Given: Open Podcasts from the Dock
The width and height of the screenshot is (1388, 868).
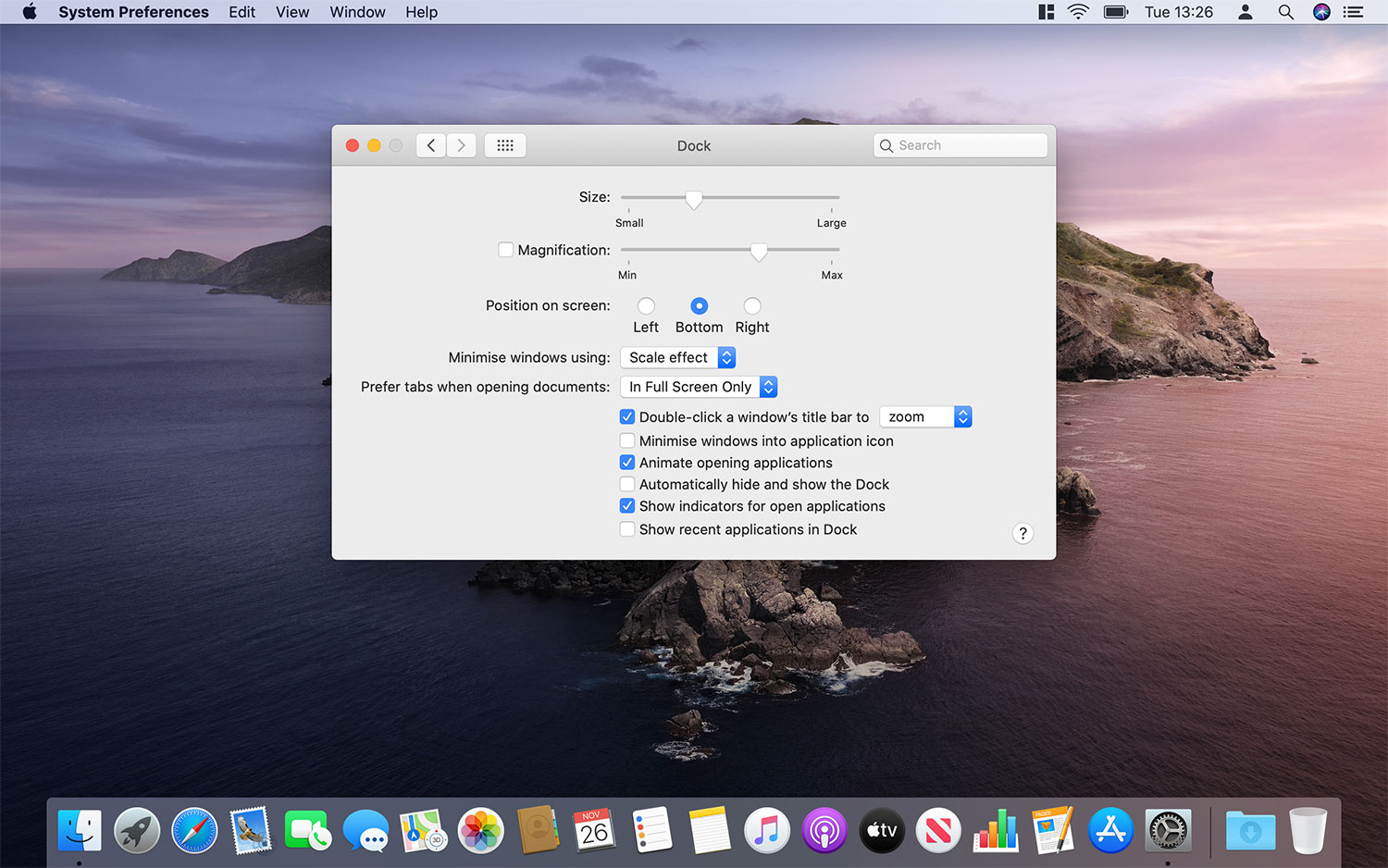Looking at the screenshot, I should pyautogui.click(x=824, y=830).
